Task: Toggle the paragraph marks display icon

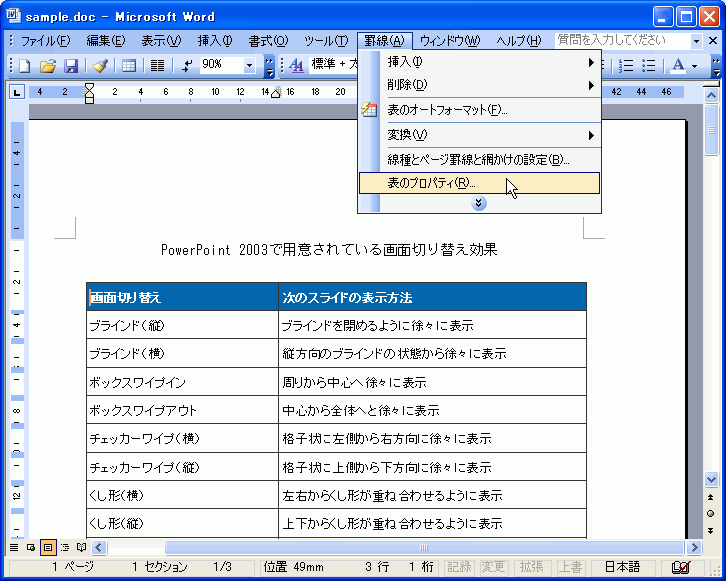Action: tap(187, 65)
